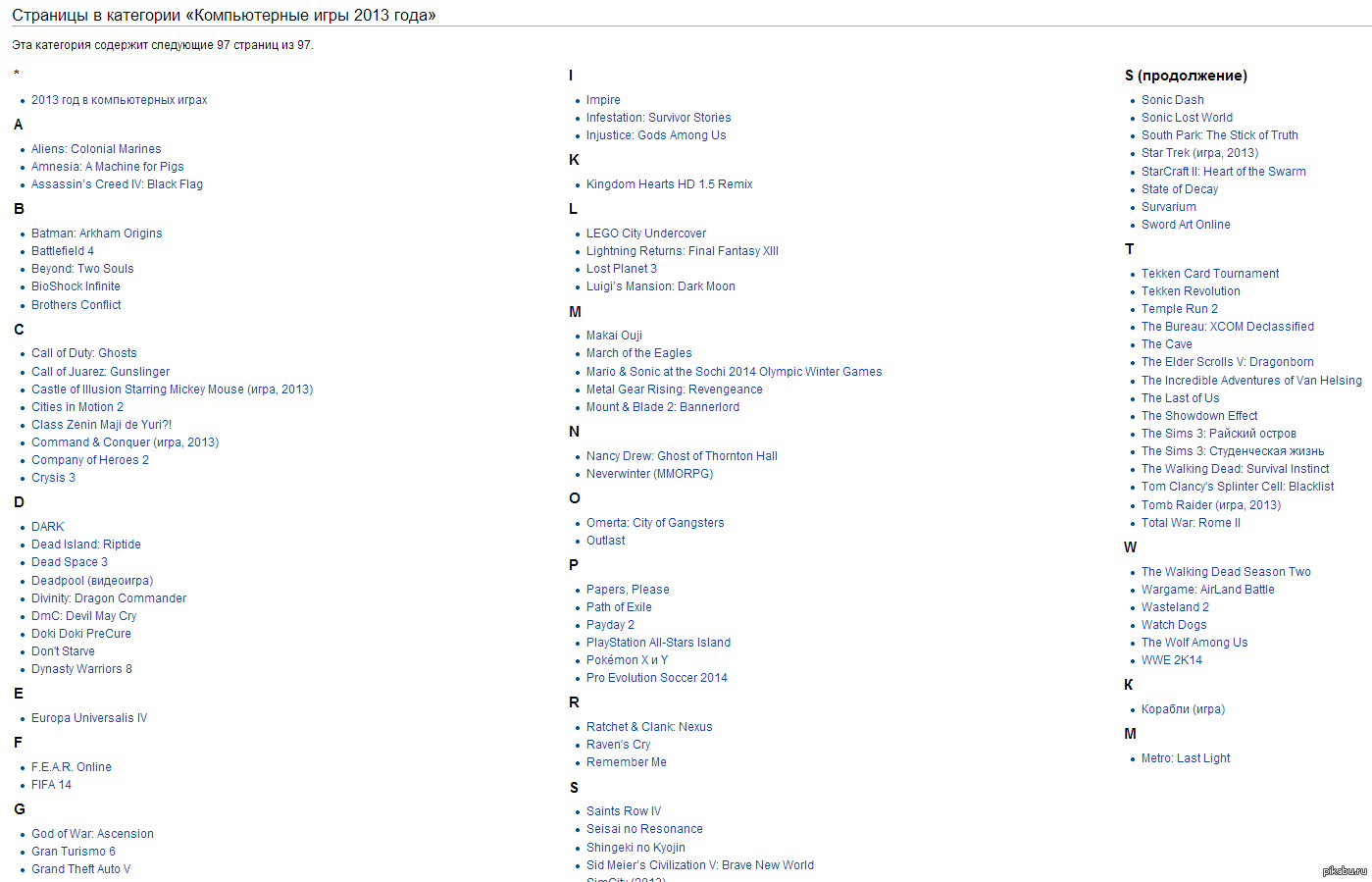Click Mount & Blade 2: Bannerlord link

pyautogui.click(x=663, y=407)
